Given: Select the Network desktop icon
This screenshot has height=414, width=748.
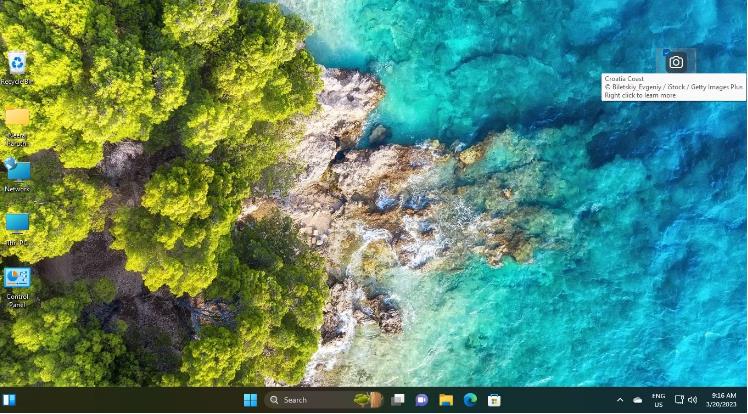Looking at the screenshot, I should coord(17,170).
